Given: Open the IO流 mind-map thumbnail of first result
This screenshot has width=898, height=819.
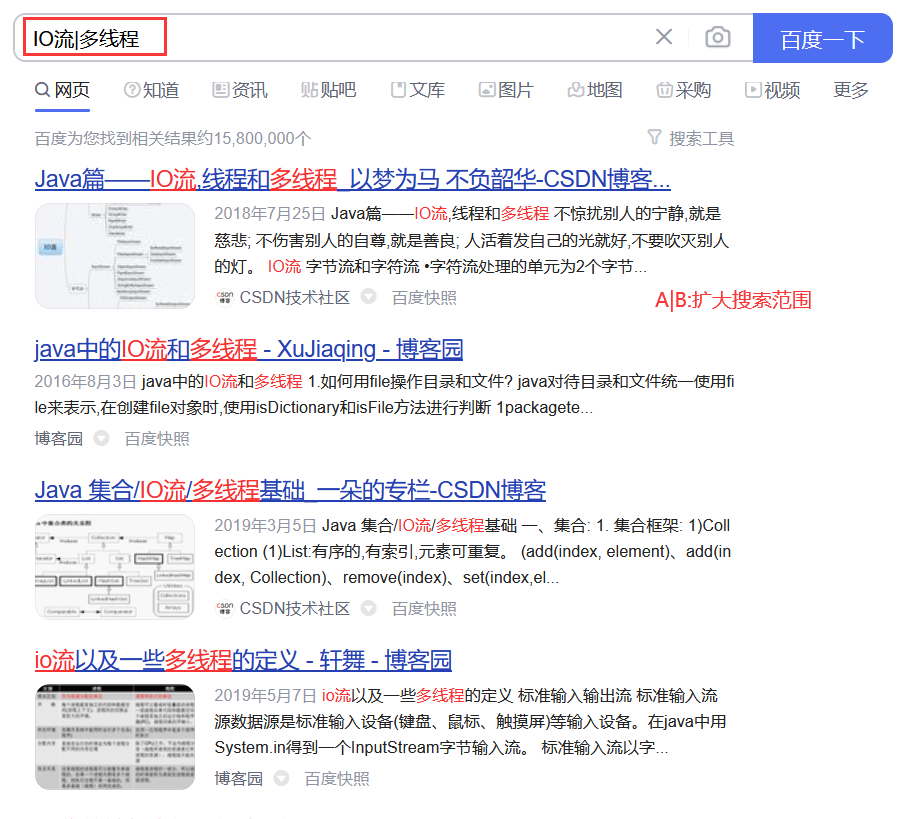Looking at the screenshot, I should click(115, 256).
